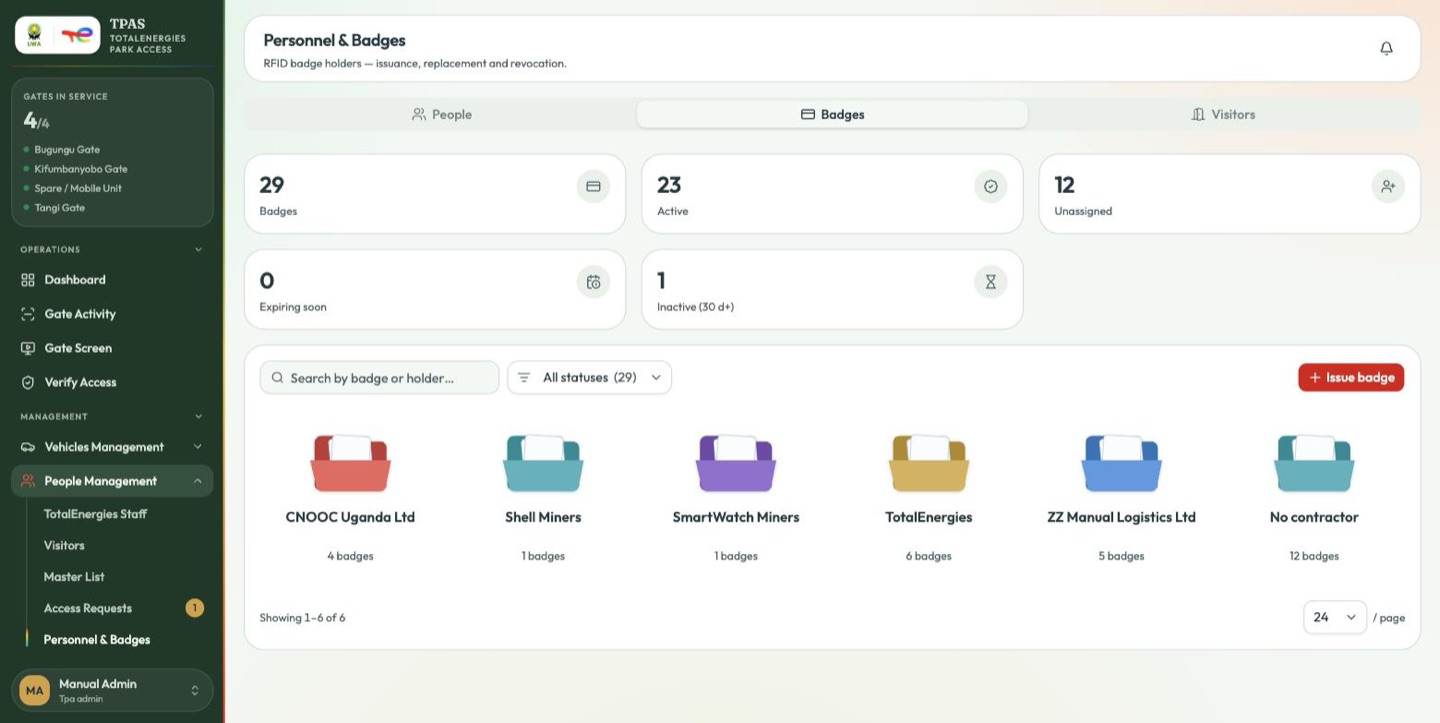Open the notifications bell
The height and width of the screenshot is (723, 1440).
(1386, 48)
